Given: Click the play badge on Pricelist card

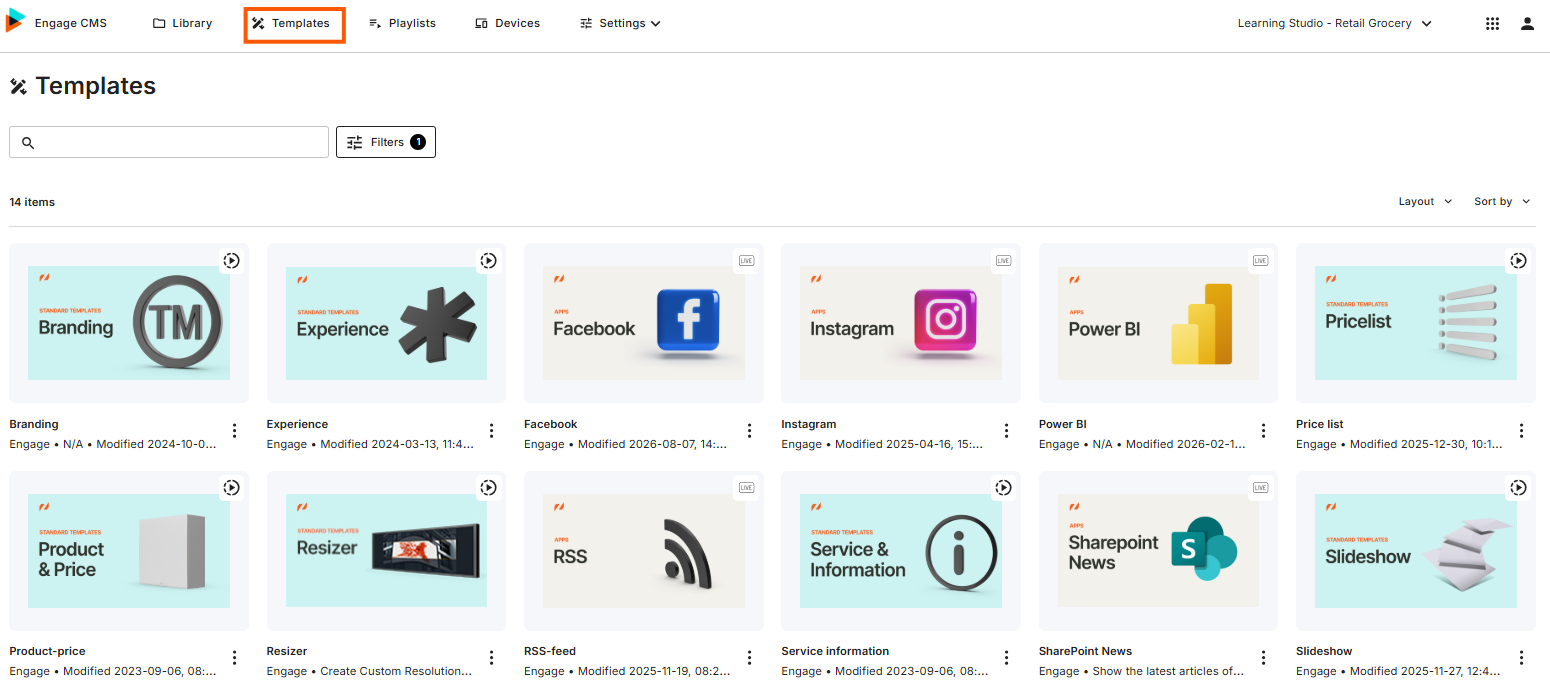Looking at the screenshot, I should (x=1518, y=260).
